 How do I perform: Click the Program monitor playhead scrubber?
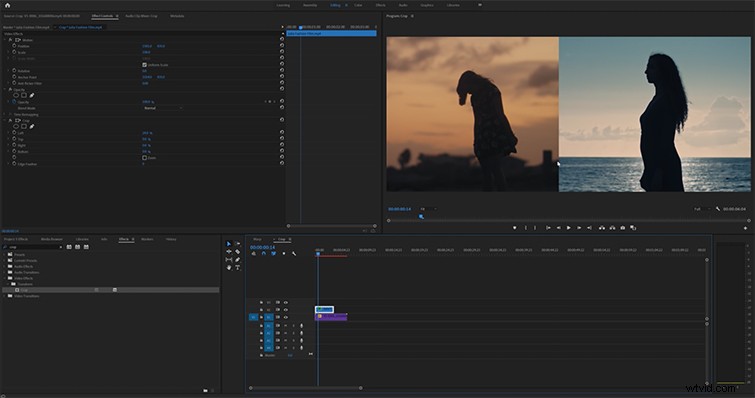tap(421, 217)
